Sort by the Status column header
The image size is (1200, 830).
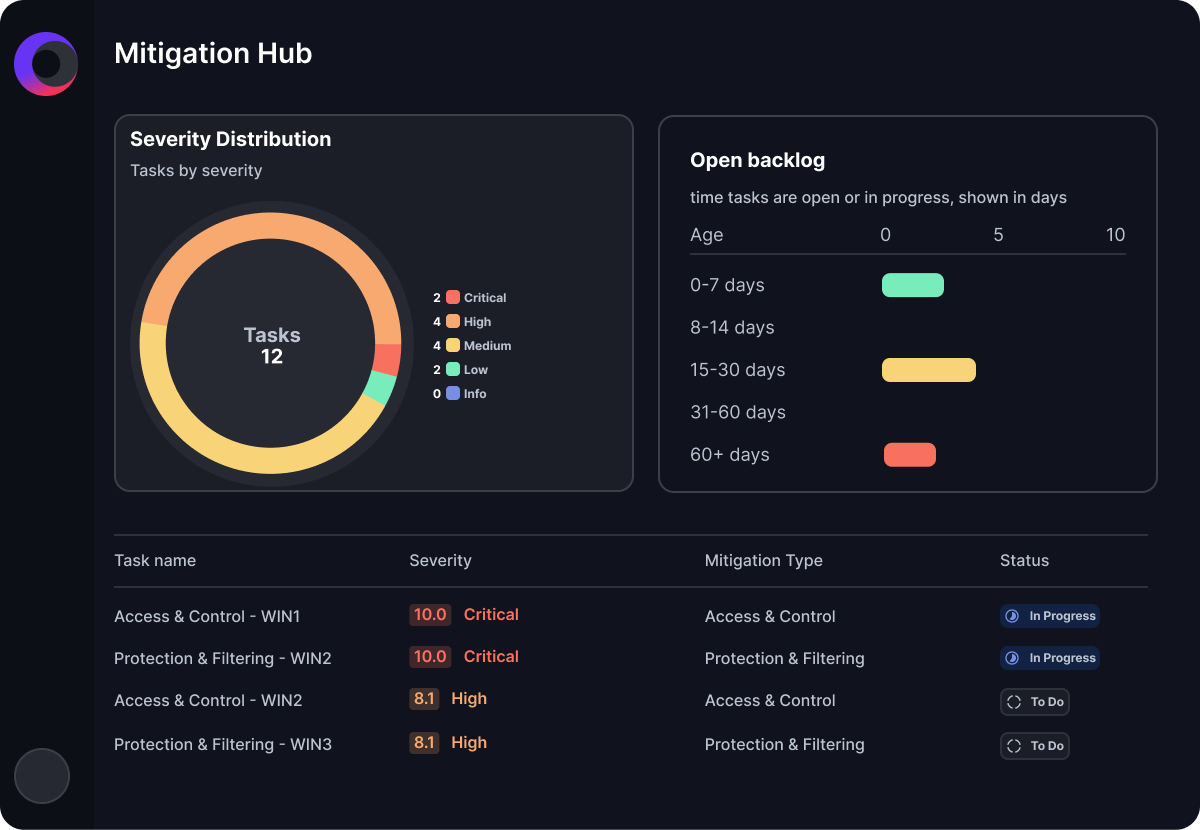click(x=1025, y=560)
